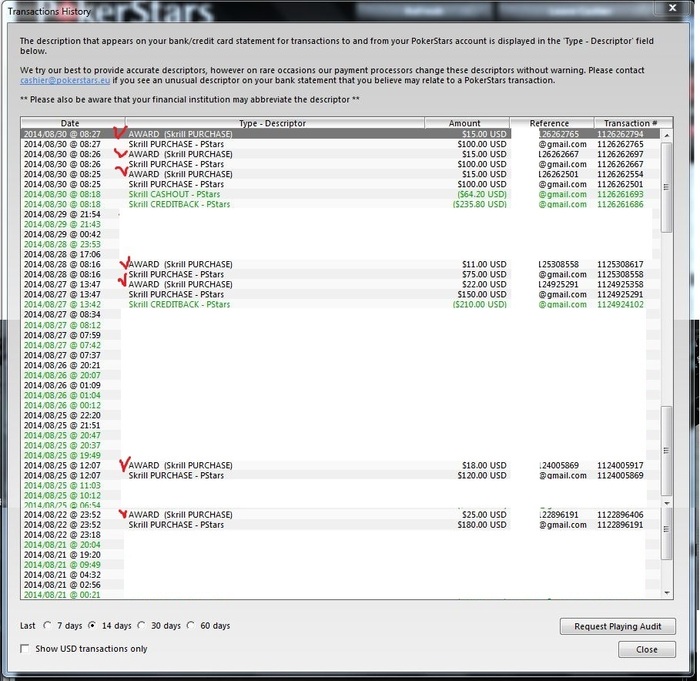
Task: Select transaction number 1126262501
Action: (x=620, y=184)
